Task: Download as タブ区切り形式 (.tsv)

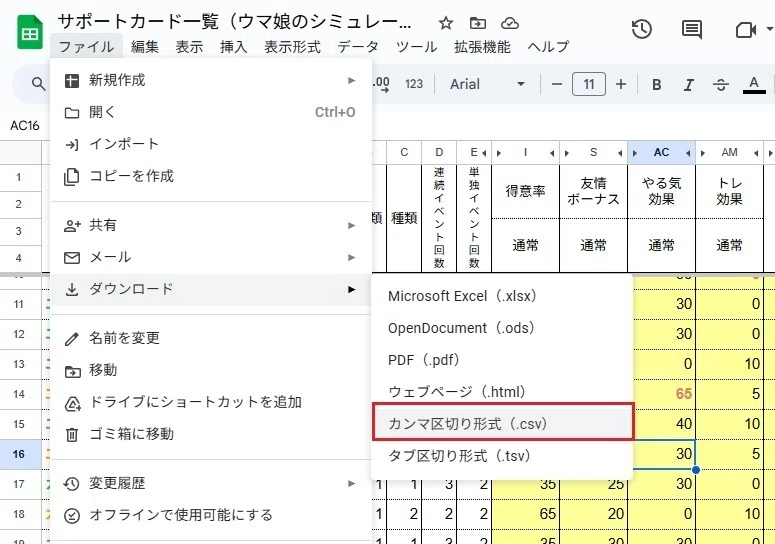Action: tap(502, 456)
